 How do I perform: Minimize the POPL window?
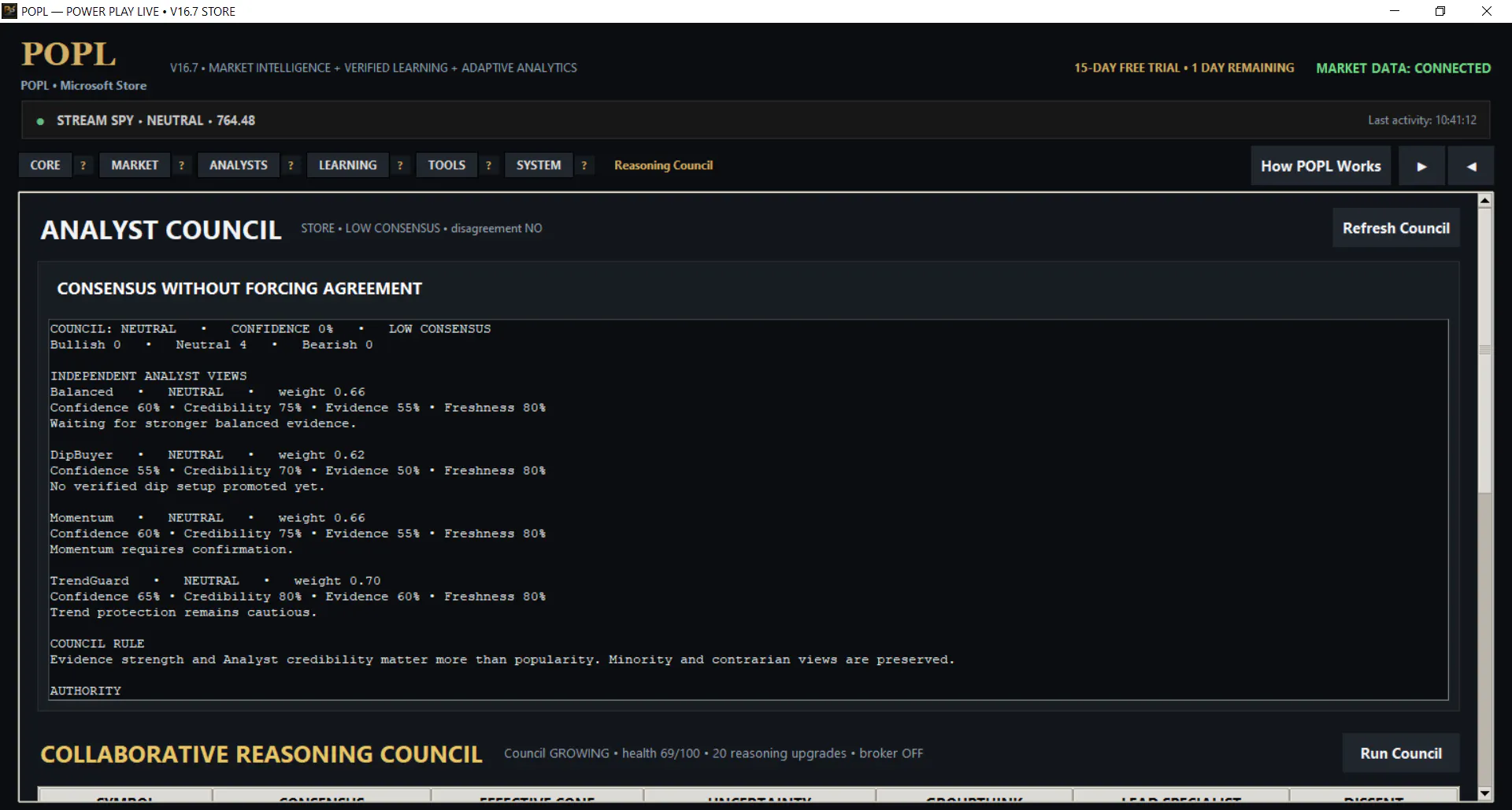pyautogui.click(x=1395, y=11)
